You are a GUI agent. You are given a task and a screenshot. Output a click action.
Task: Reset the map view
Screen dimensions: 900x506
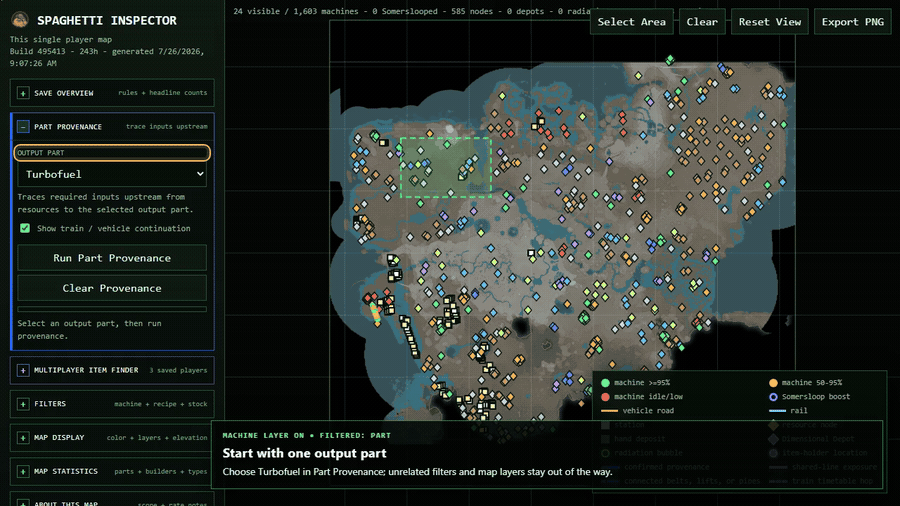point(770,22)
